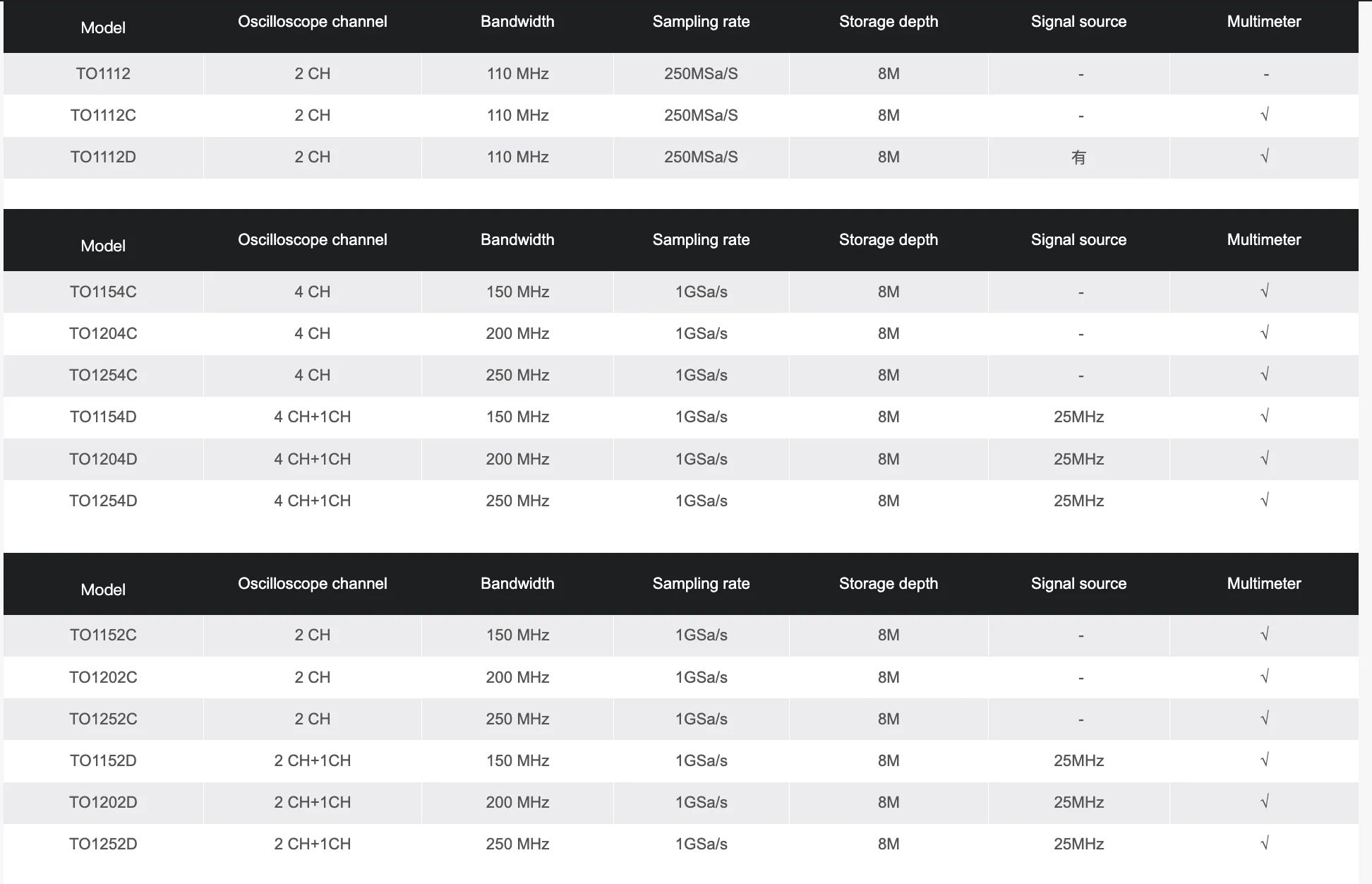Click the TO1154D 4 CH+1CH channel cell
The image size is (1372, 884).
tap(312, 417)
